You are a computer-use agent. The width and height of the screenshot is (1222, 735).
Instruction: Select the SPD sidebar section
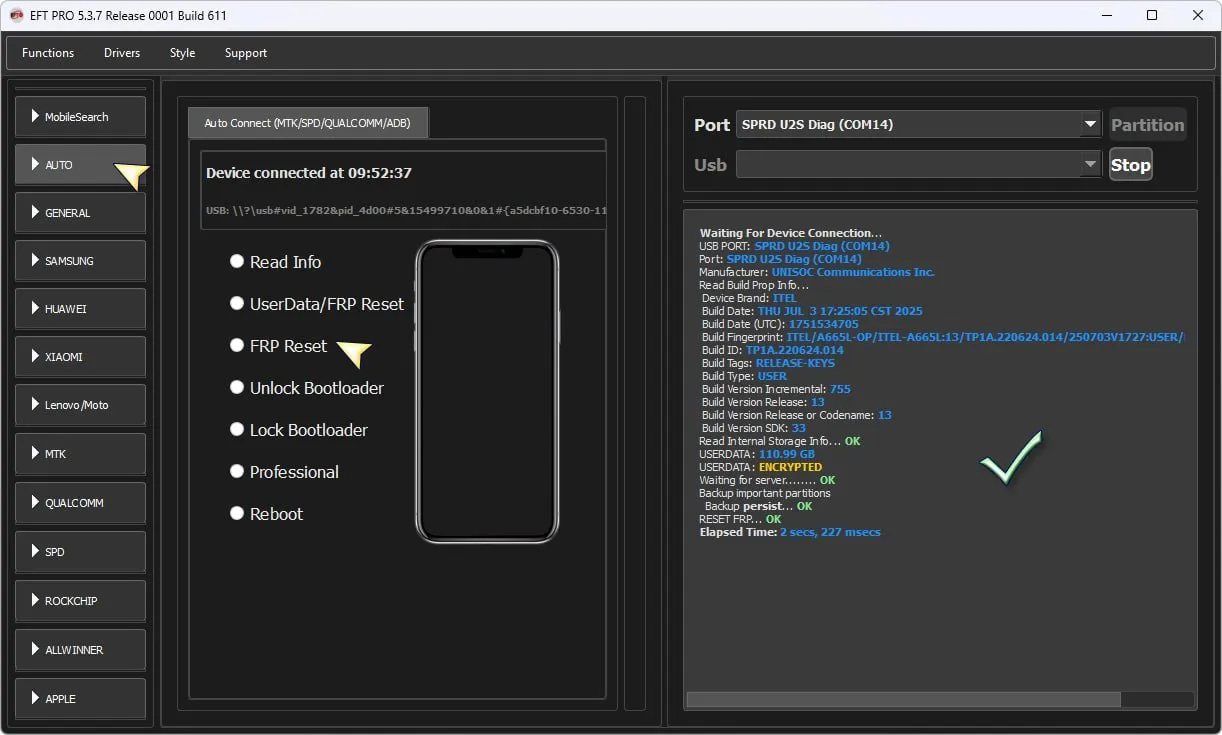80,552
